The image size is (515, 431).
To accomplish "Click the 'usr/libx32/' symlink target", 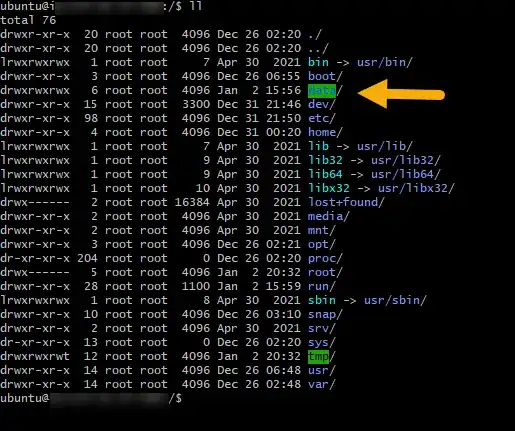I will coord(416,188).
